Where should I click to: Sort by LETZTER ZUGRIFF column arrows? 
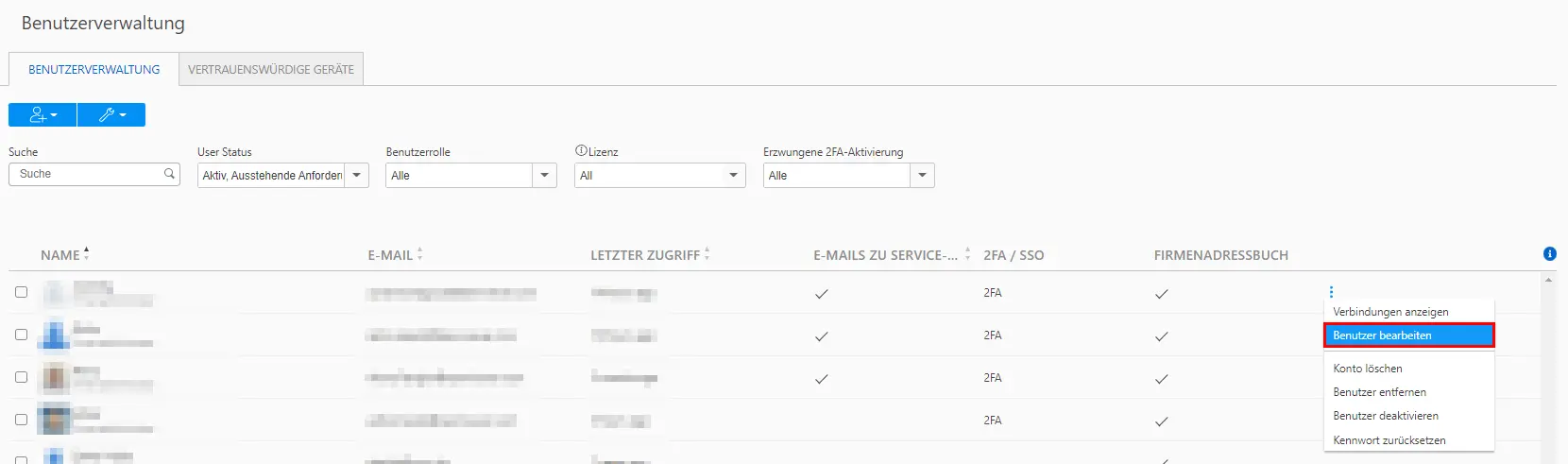pos(707,254)
